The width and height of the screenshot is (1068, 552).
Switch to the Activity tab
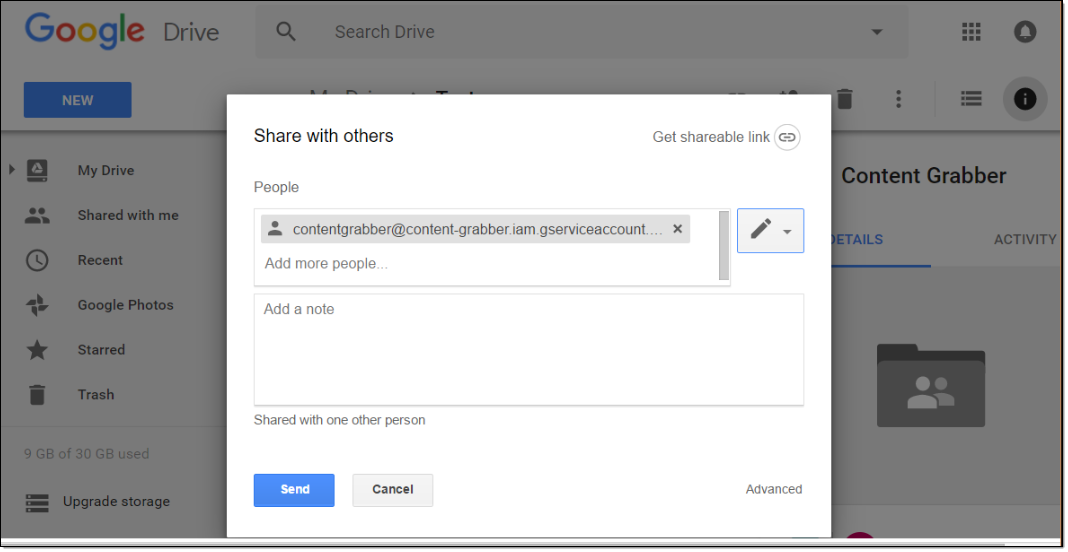pos(1024,240)
